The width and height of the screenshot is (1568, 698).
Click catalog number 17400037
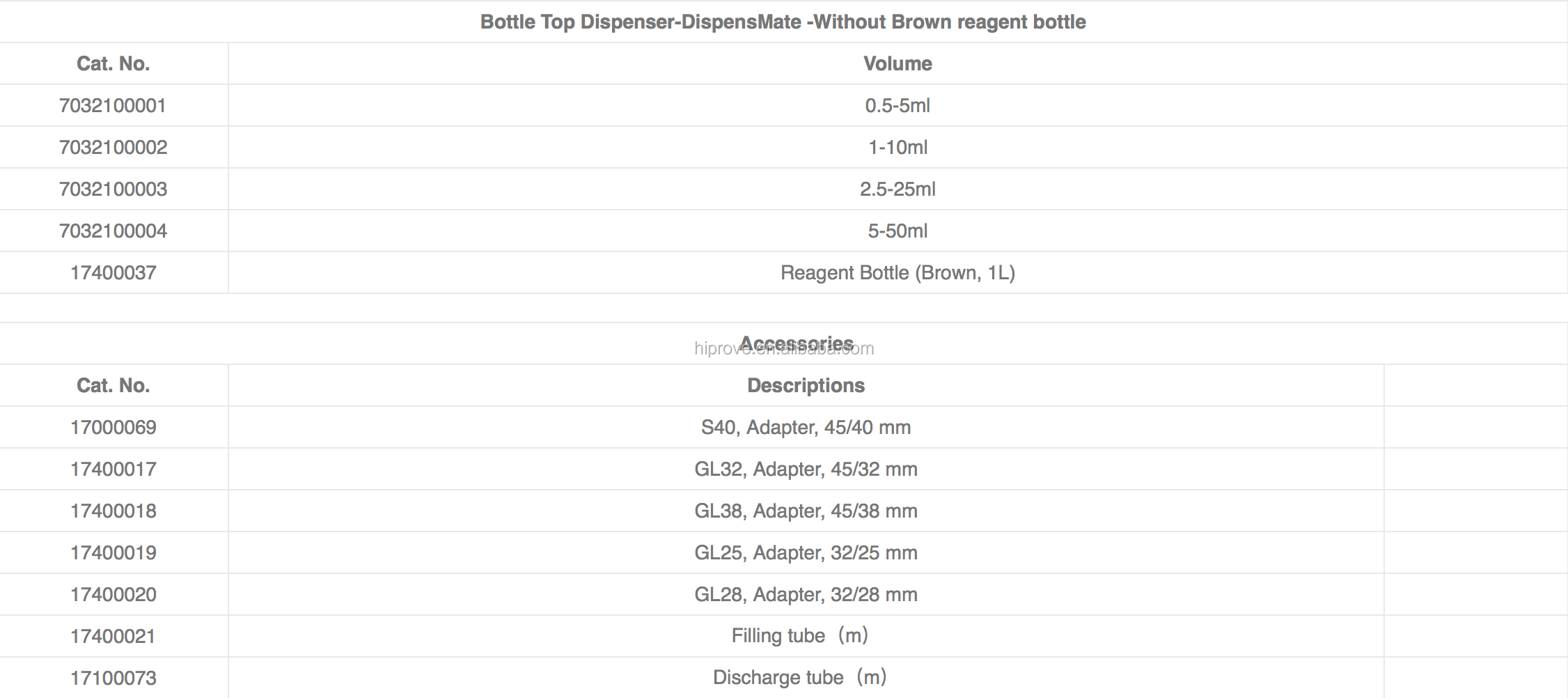click(113, 273)
